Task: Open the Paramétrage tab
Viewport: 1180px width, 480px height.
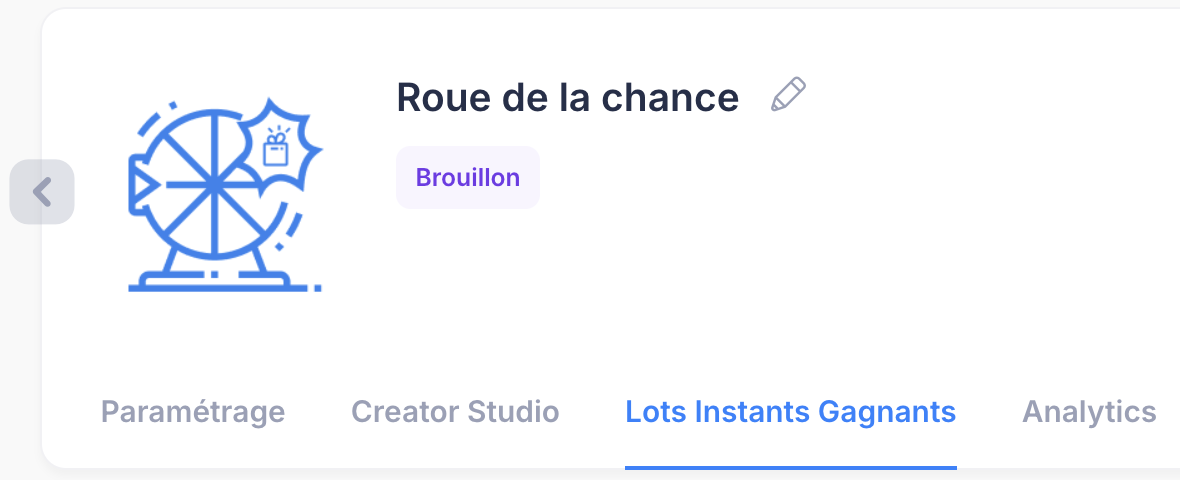Action: pyautogui.click(x=193, y=411)
